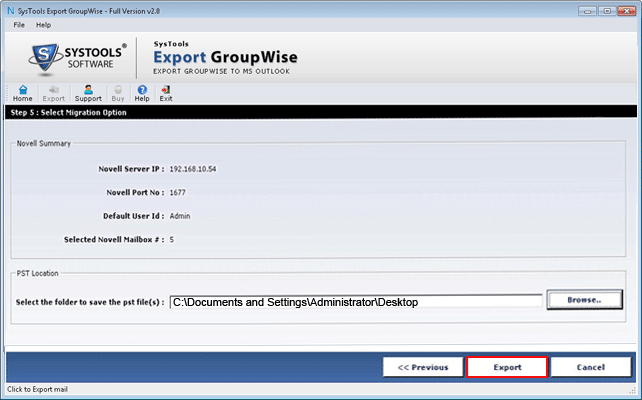Open the Help menu in the menu bar
Viewport: 642px width, 400px height.
(43, 24)
